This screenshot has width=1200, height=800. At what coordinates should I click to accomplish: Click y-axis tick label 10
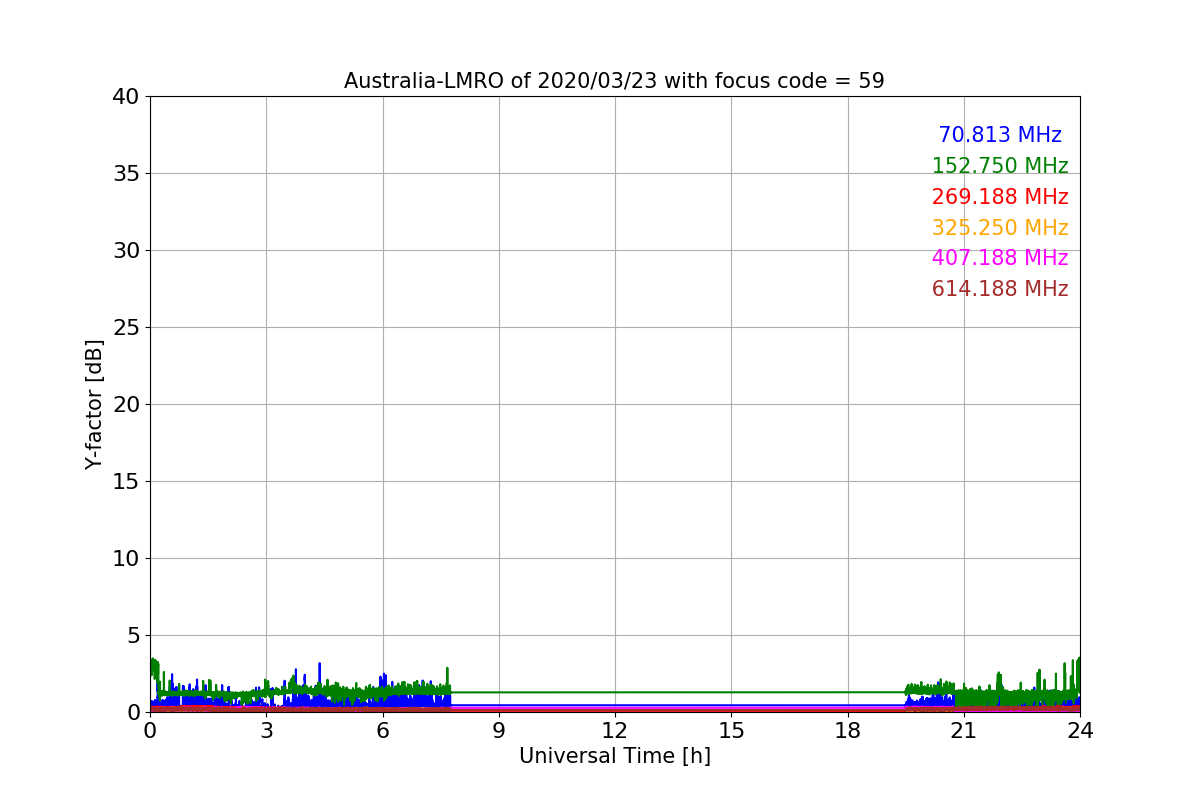[x=126, y=559]
